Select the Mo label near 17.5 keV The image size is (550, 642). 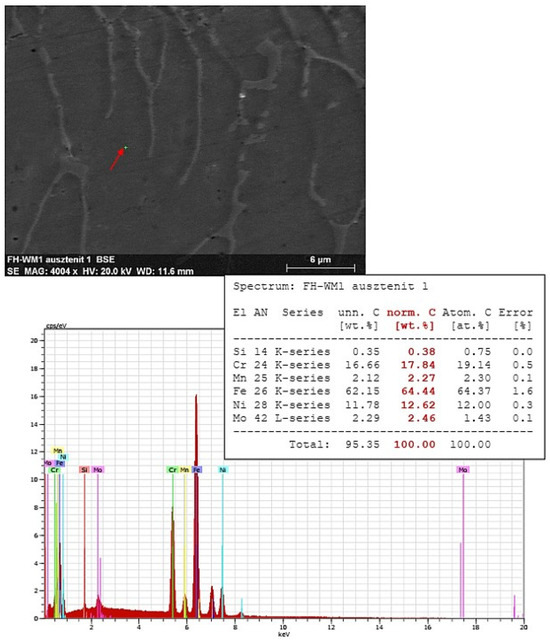point(463,470)
